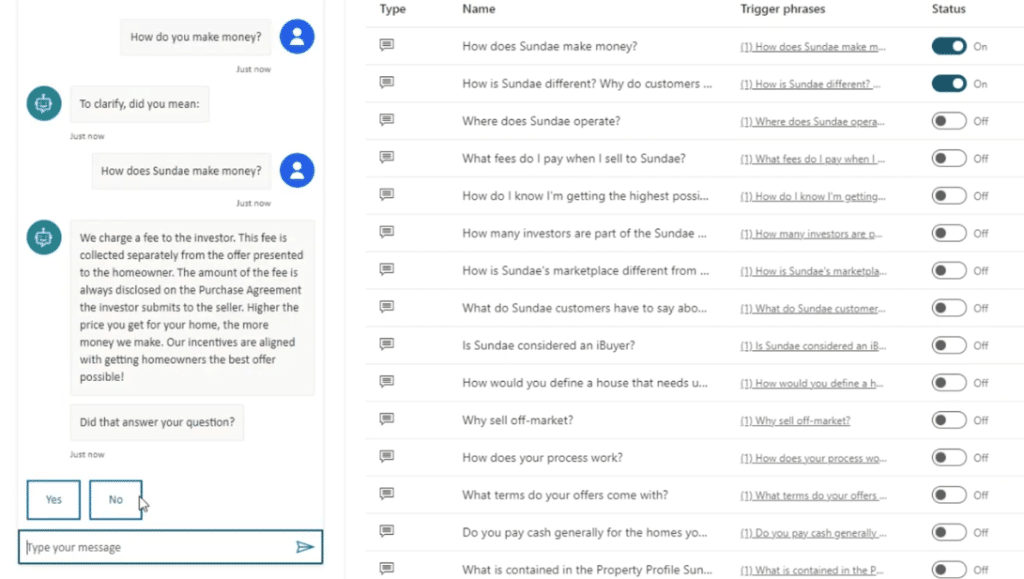Screen dimensions: 1024x579
Task: Open trigger phrases link for 'Where does Sundae operate?'
Action: [812, 121]
